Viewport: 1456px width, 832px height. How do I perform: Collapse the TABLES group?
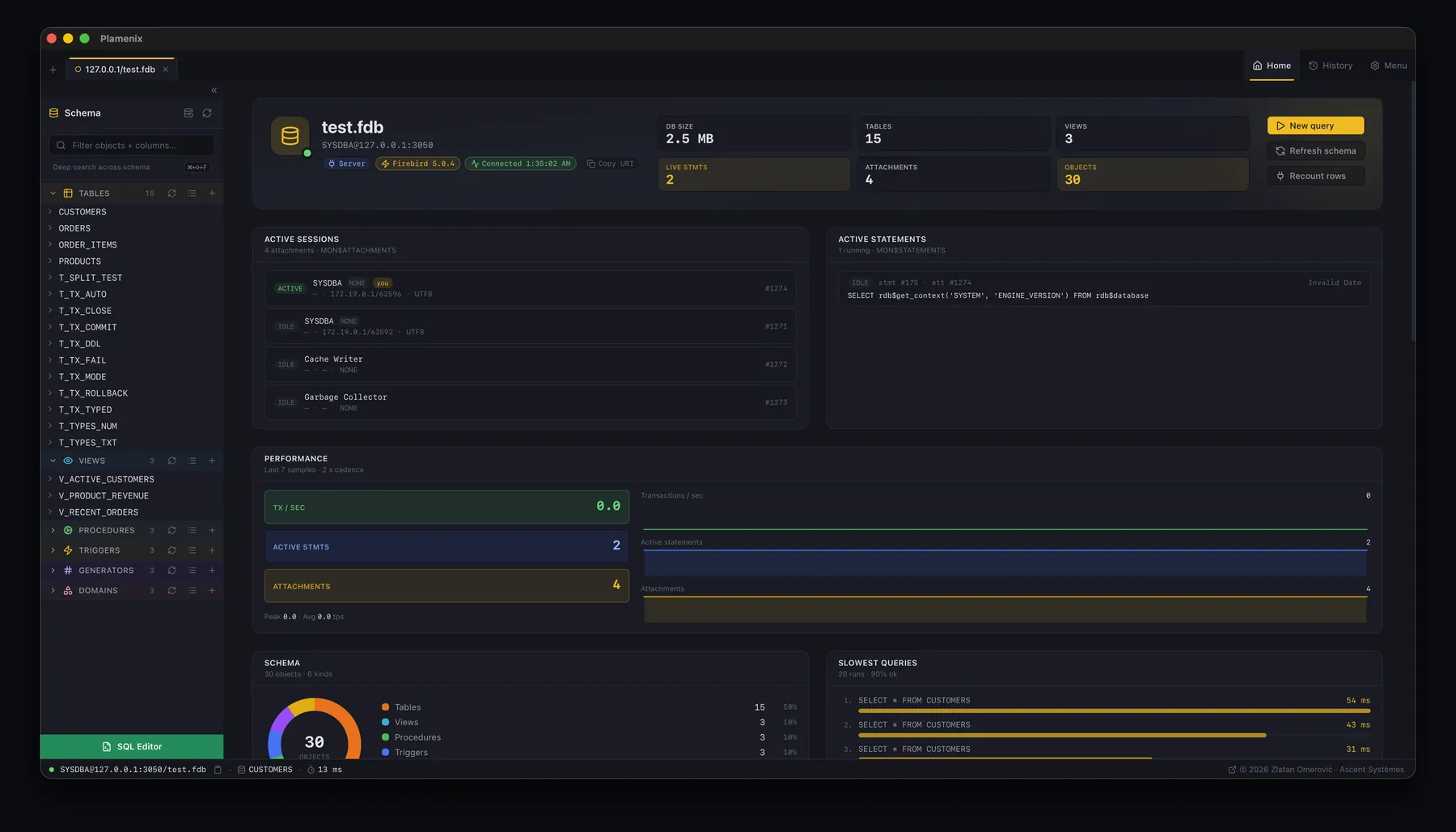tap(53, 193)
